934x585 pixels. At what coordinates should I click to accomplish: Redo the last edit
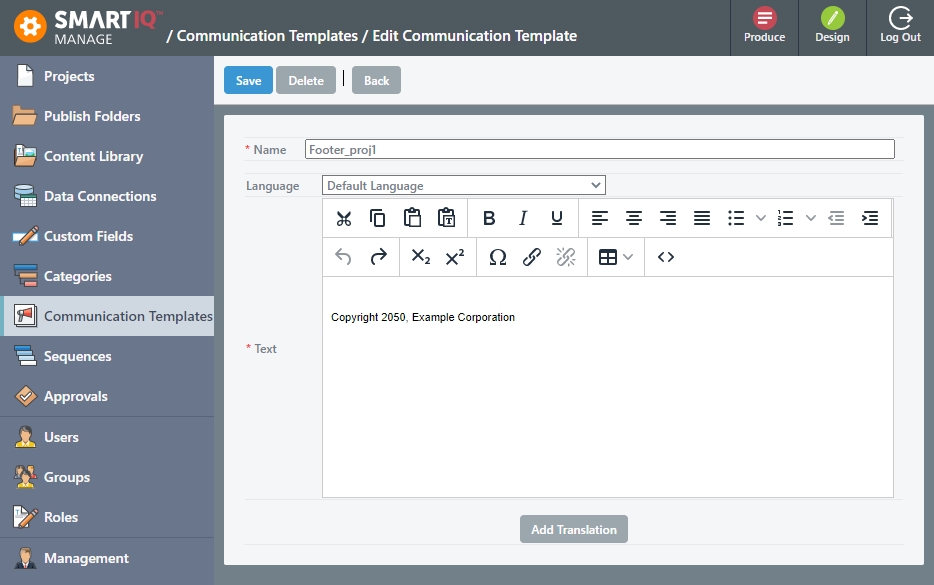pos(378,257)
